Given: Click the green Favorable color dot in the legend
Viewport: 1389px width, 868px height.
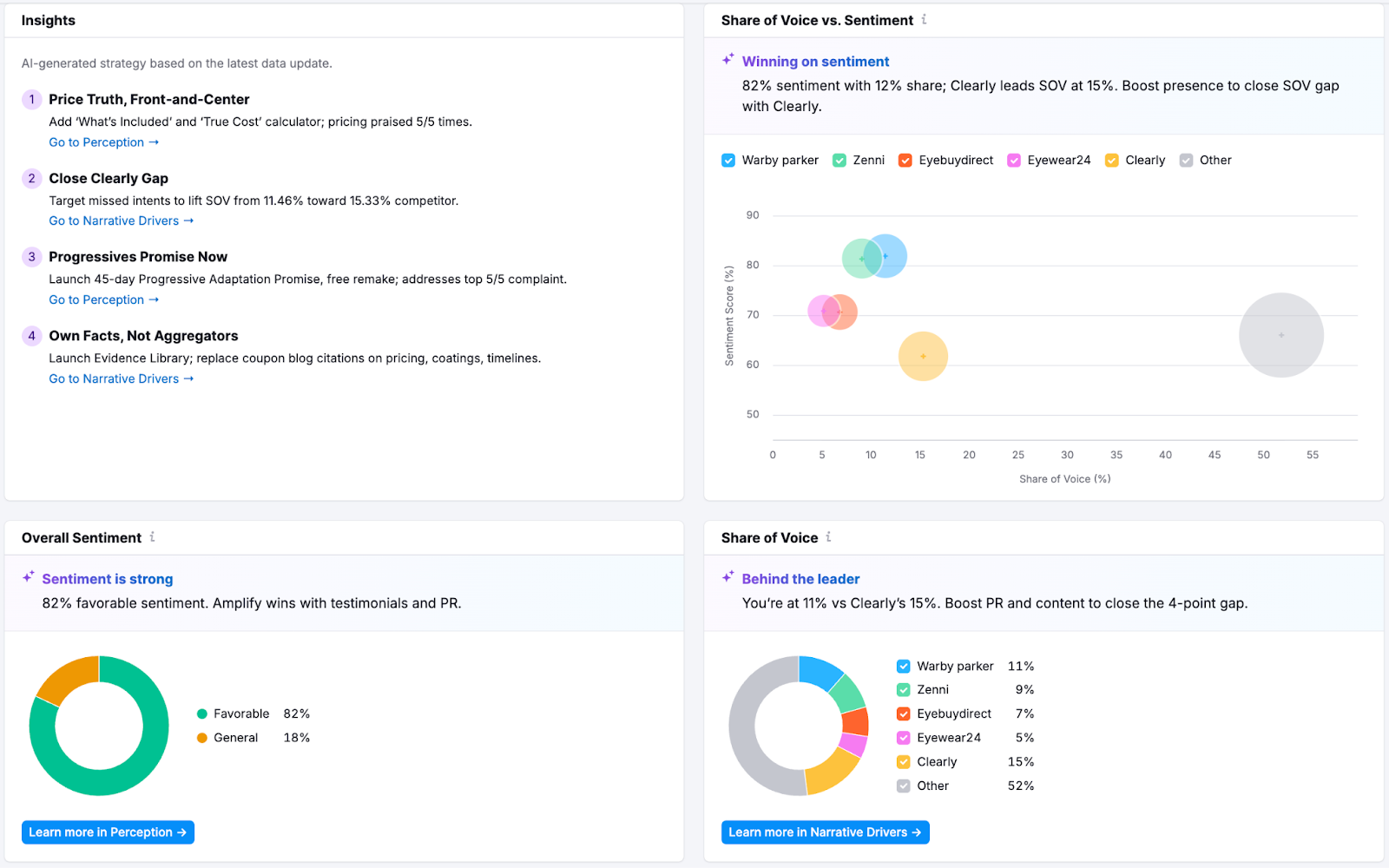Looking at the screenshot, I should 201,713.
